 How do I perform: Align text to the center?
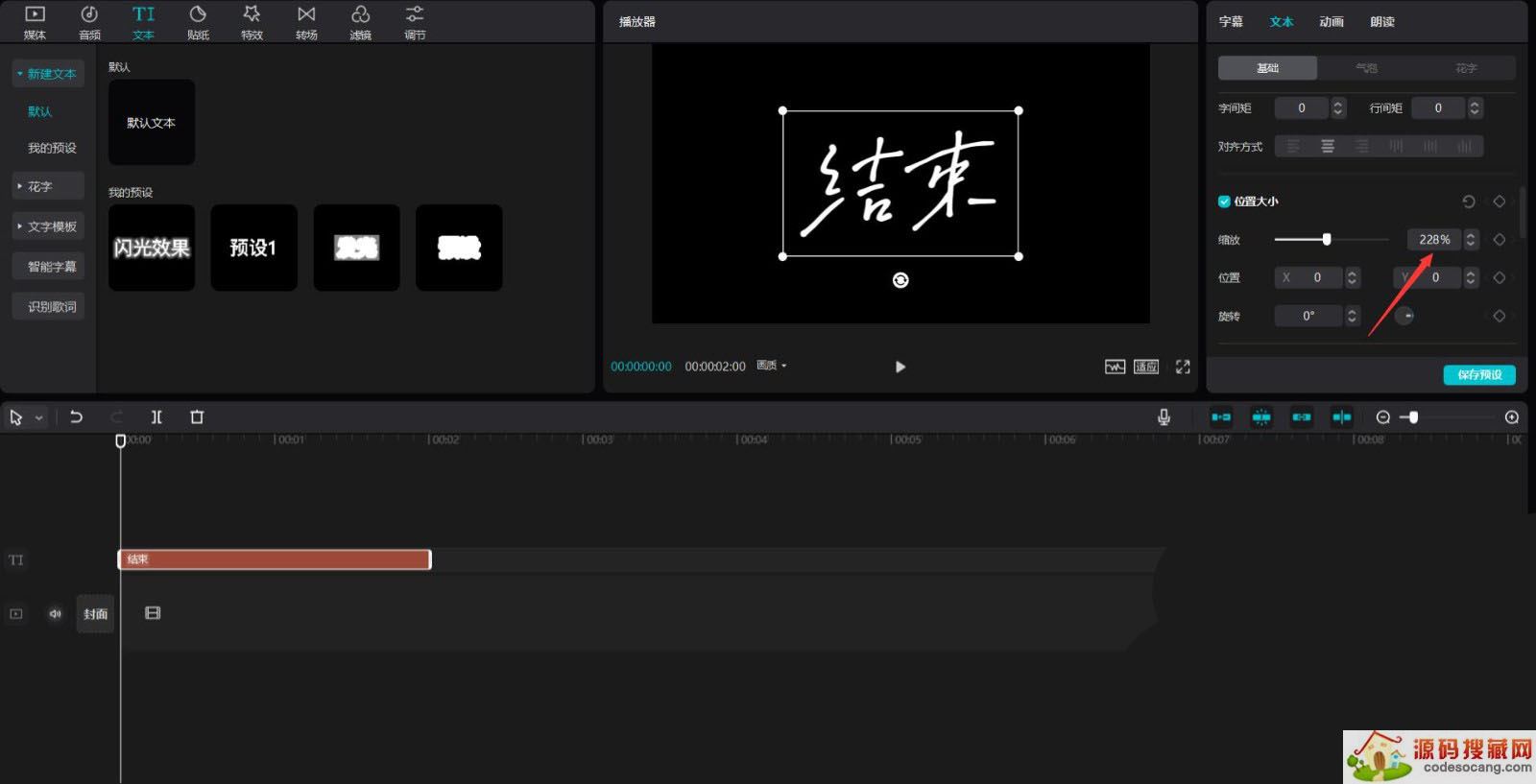1328,146
